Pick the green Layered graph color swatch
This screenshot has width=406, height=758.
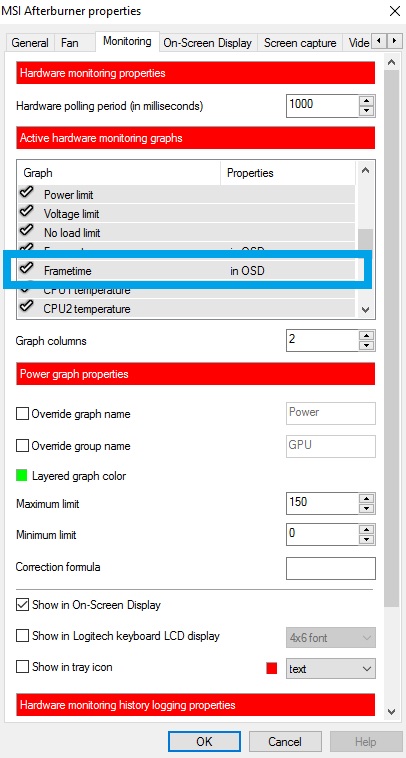pos(21,476)
